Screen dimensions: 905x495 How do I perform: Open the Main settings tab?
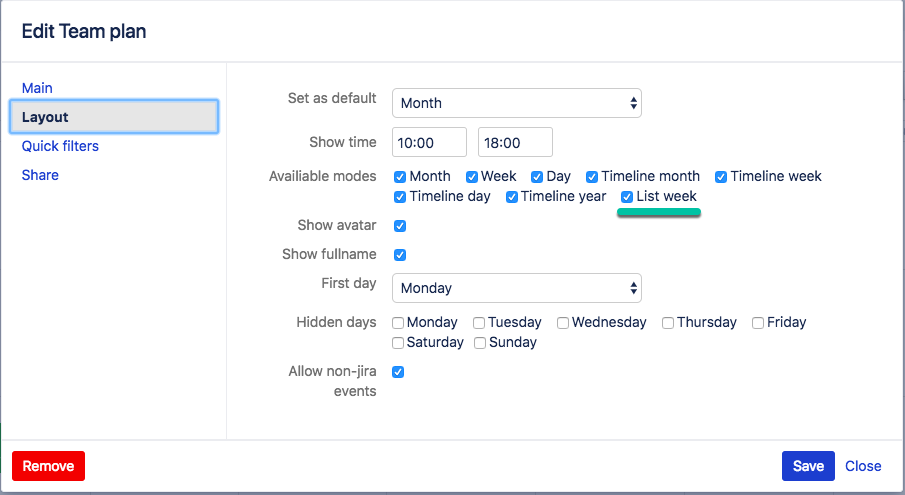(37, 88)
